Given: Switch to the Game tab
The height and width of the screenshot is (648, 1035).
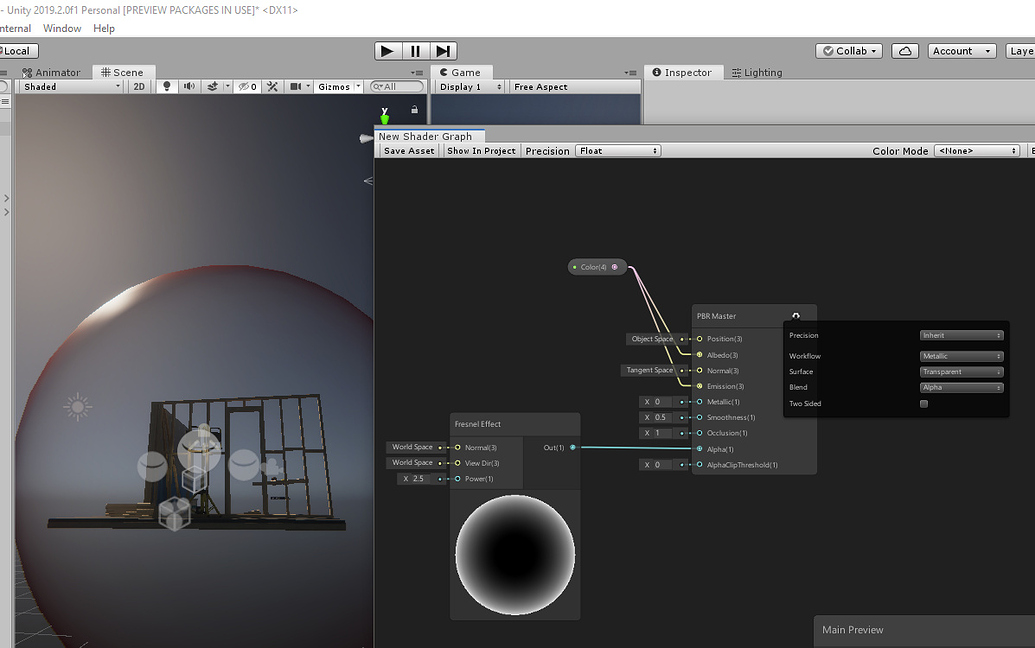Looking at the screenshot, I should pos(460,73).
